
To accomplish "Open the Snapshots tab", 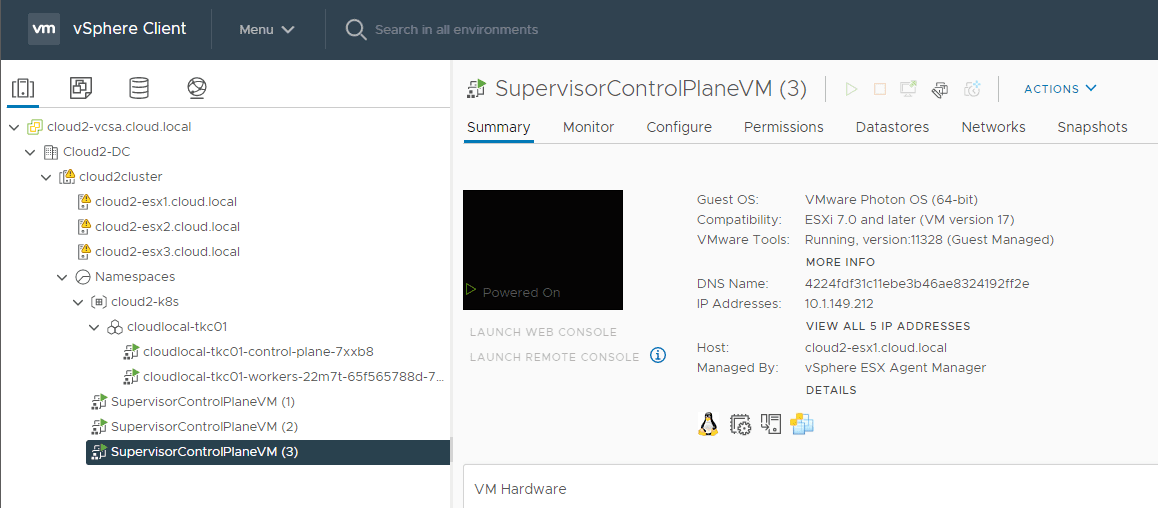I will pos(1092,127).
